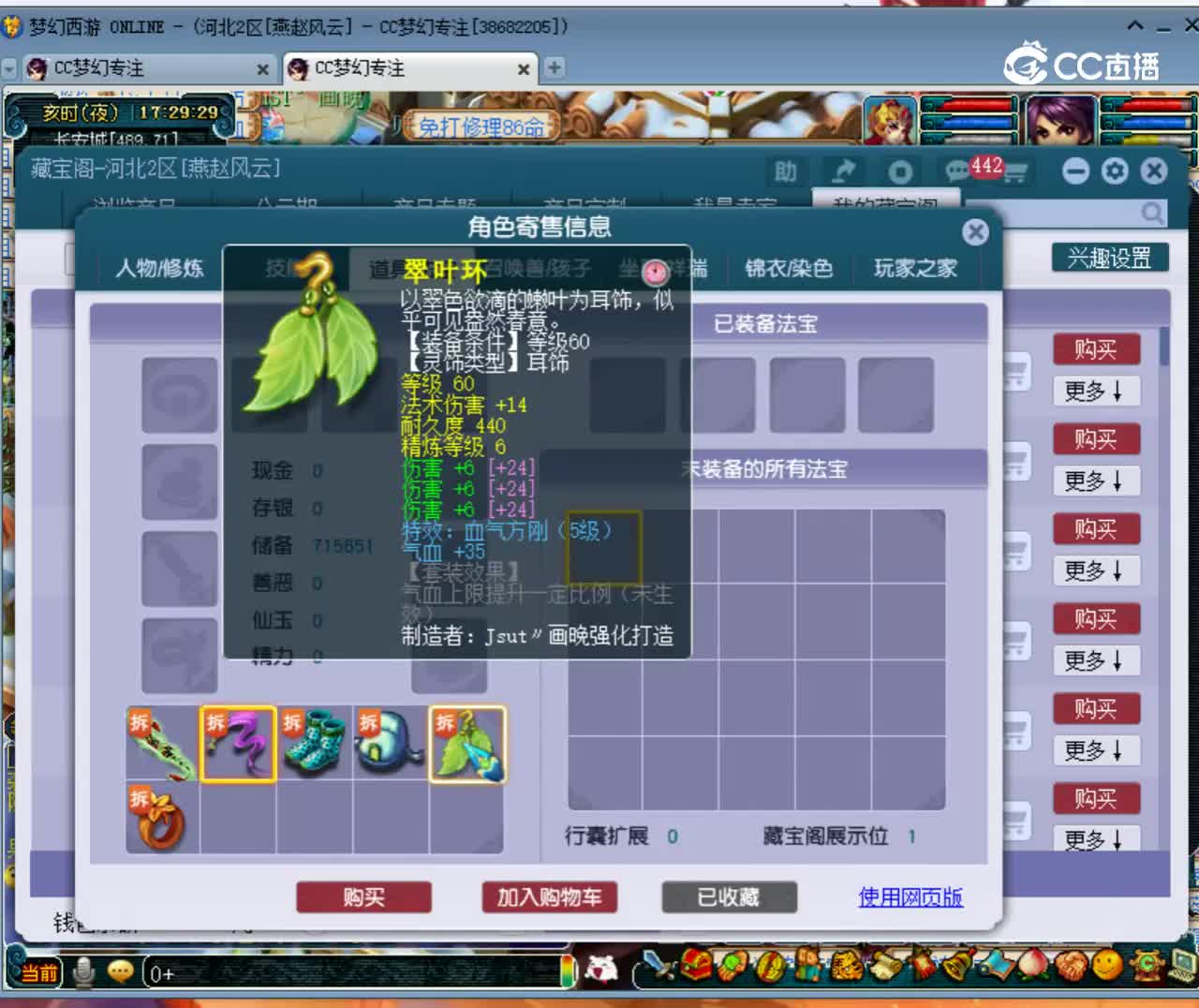Image resolution: width=1199 pixels, height=1008 pixels.
Task: Expand the first 更多 dropdown in list
Action: tap(1096, 391)
